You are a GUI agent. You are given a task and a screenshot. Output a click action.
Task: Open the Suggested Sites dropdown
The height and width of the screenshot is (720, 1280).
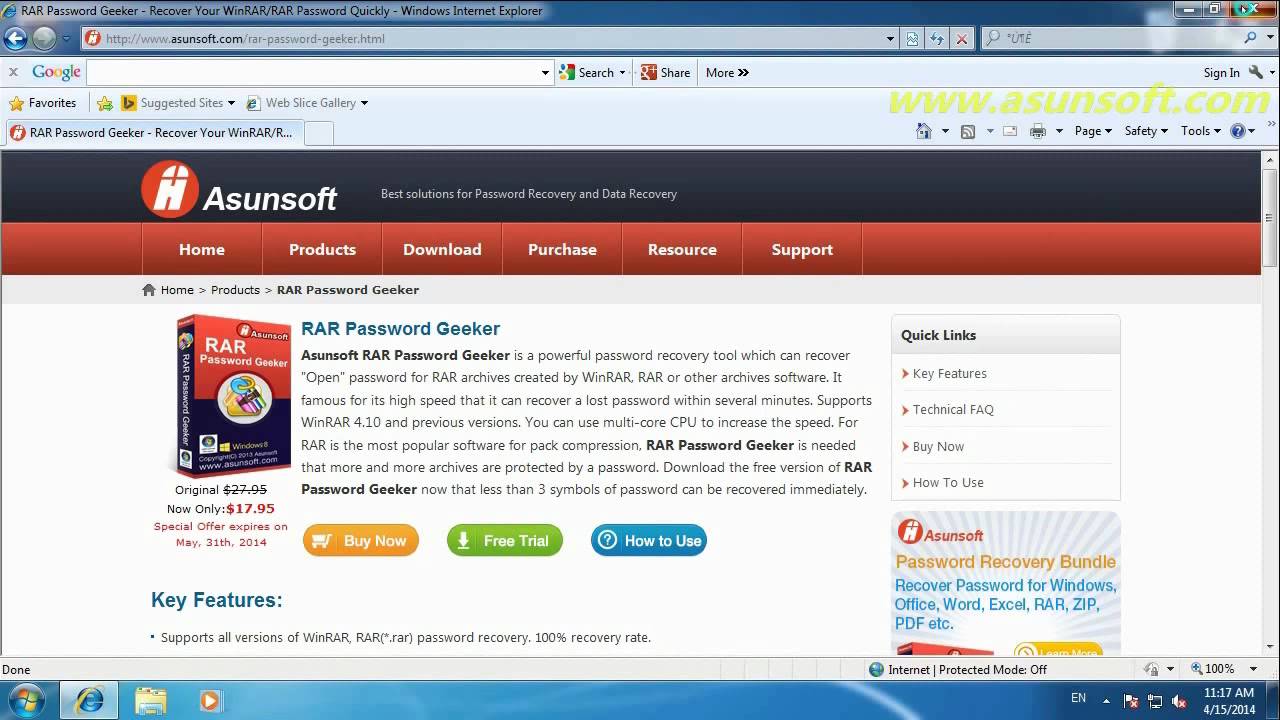click(231, 103)
